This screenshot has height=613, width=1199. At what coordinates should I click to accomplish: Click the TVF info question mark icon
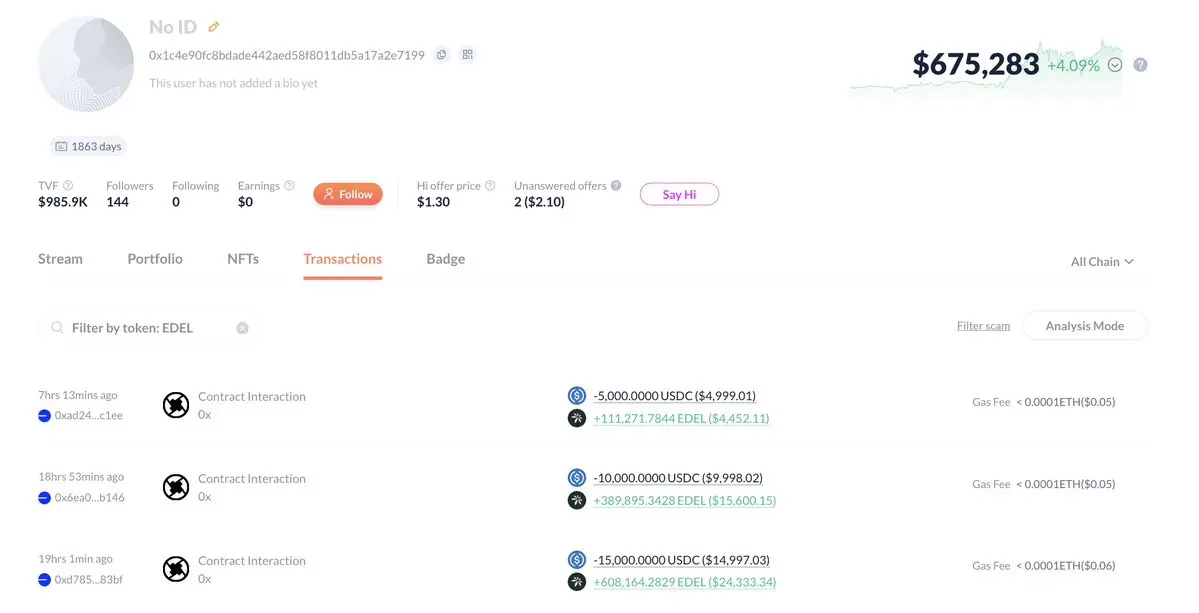click(x=68, y=186)
